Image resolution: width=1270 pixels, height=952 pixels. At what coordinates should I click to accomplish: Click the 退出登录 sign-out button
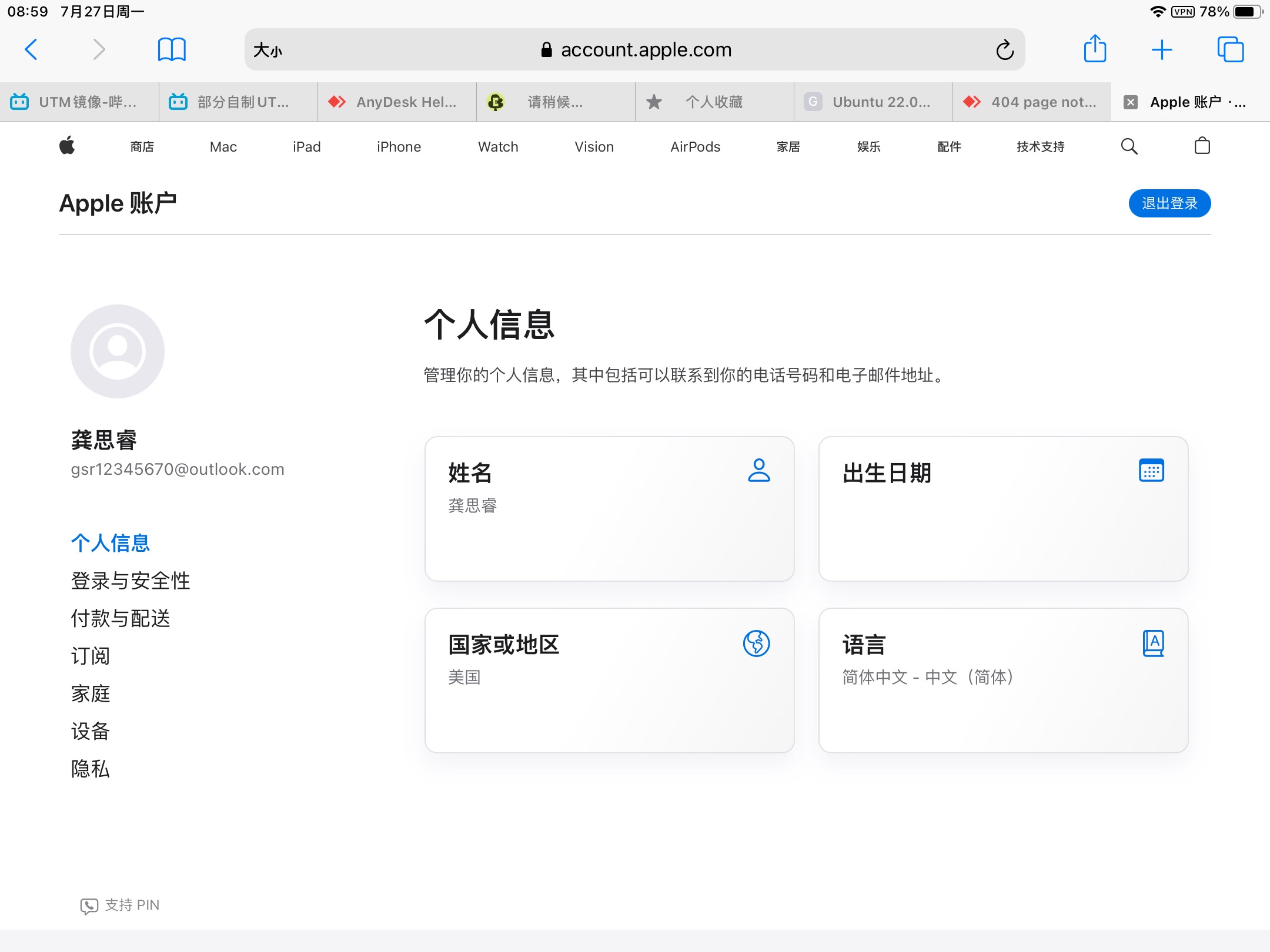(1169, 203)
